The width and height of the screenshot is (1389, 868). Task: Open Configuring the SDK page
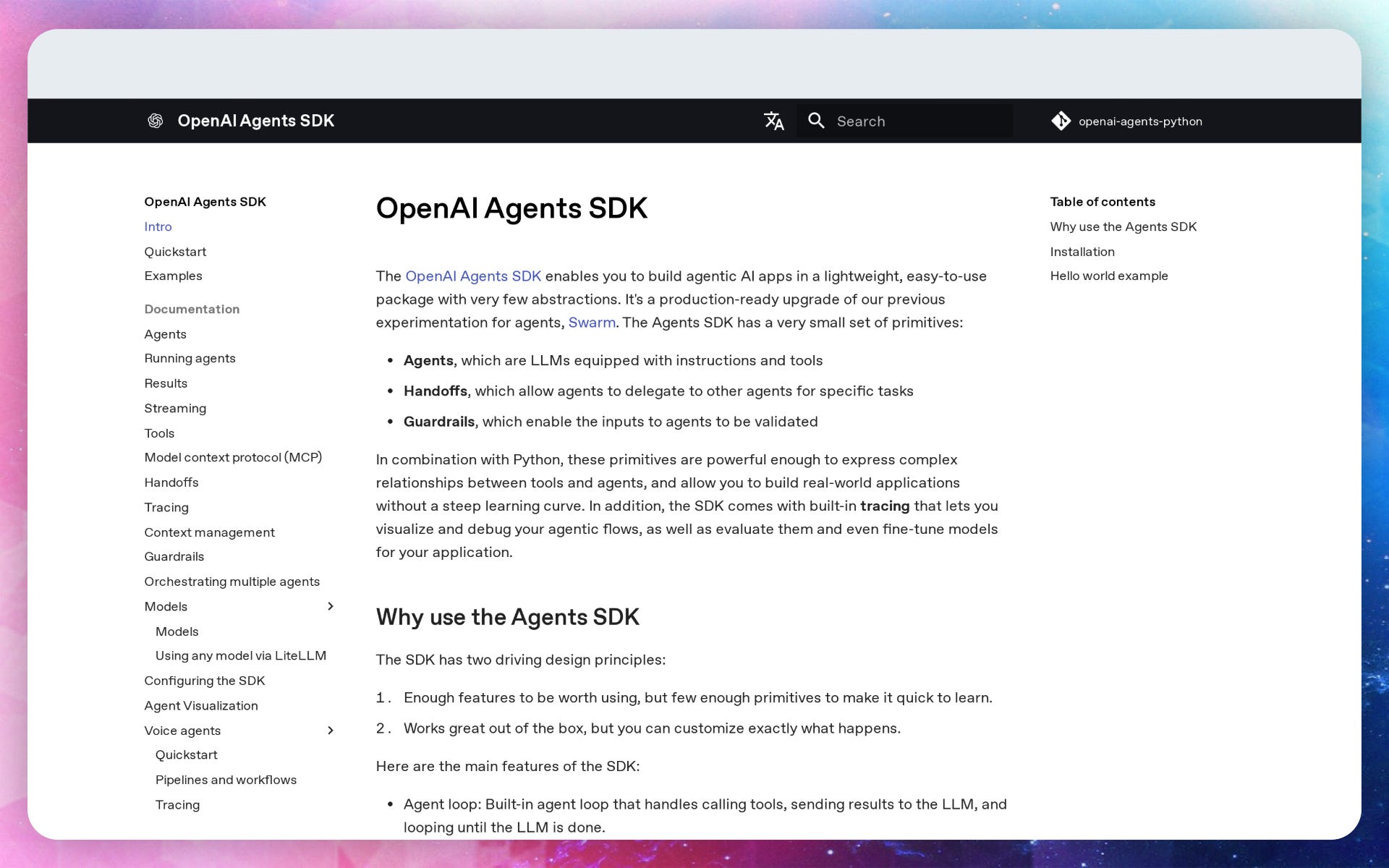(x=205, y=681)
